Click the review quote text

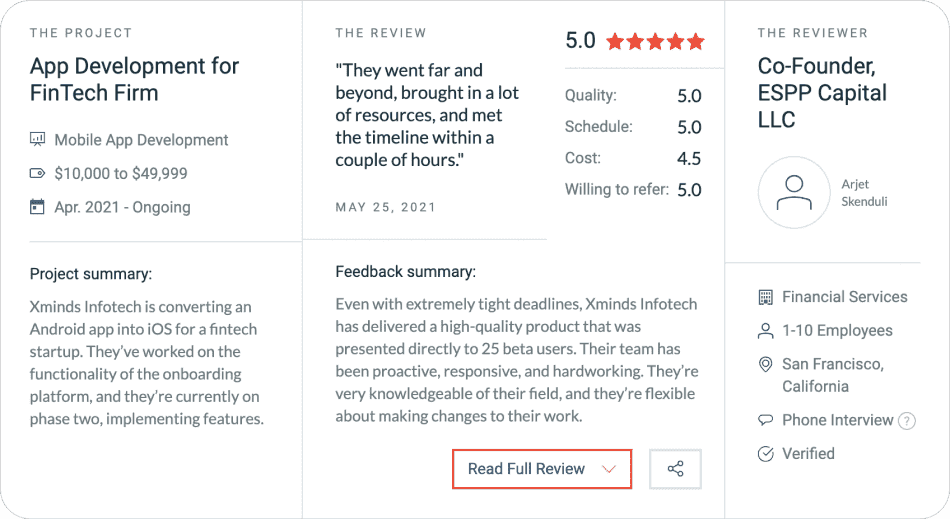[x=427, y=115]
